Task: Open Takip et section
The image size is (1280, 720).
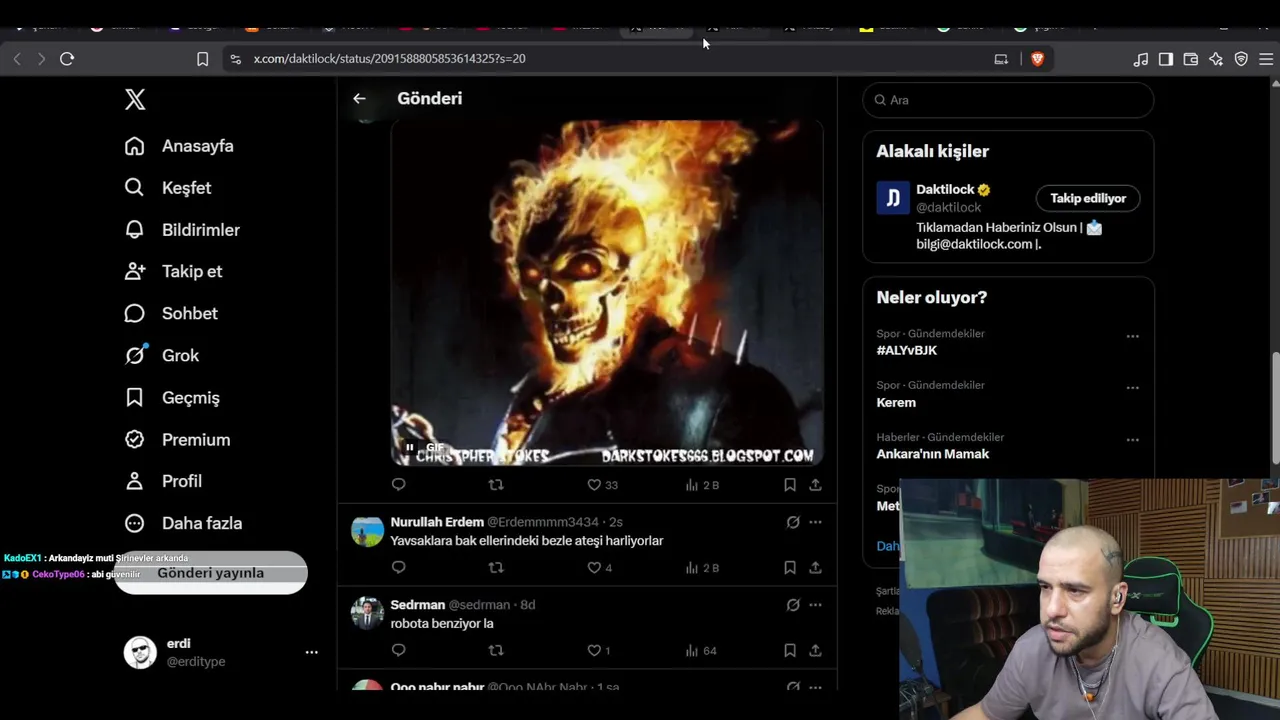Action: 173,271
